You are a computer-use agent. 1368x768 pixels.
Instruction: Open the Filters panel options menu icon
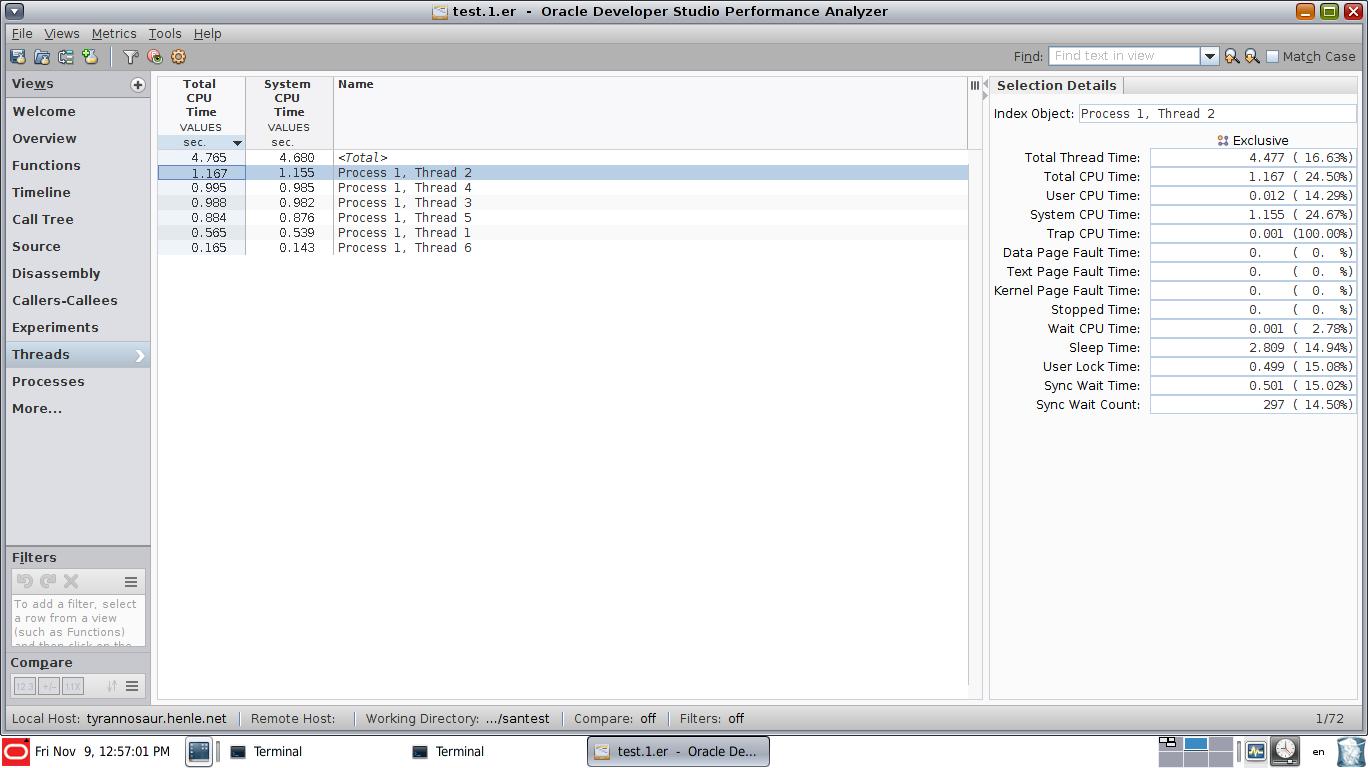pyautogui.click(x=131, y=581)
